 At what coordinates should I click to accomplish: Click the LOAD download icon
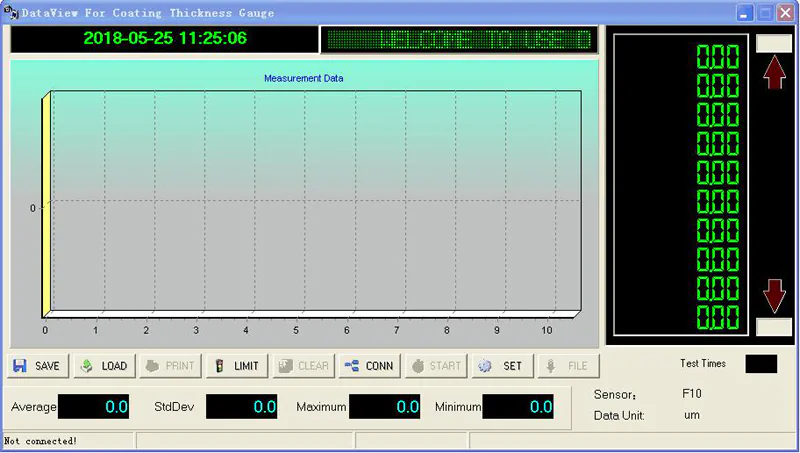(86, 366)
